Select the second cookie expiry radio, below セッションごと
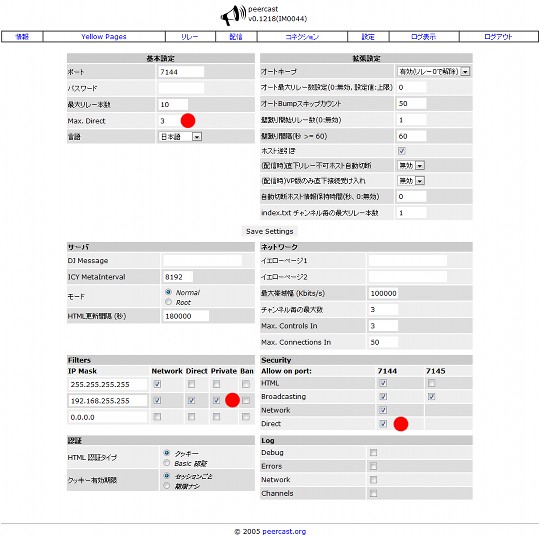This screenshot has height=536, width=540. (x=167, y=486)
